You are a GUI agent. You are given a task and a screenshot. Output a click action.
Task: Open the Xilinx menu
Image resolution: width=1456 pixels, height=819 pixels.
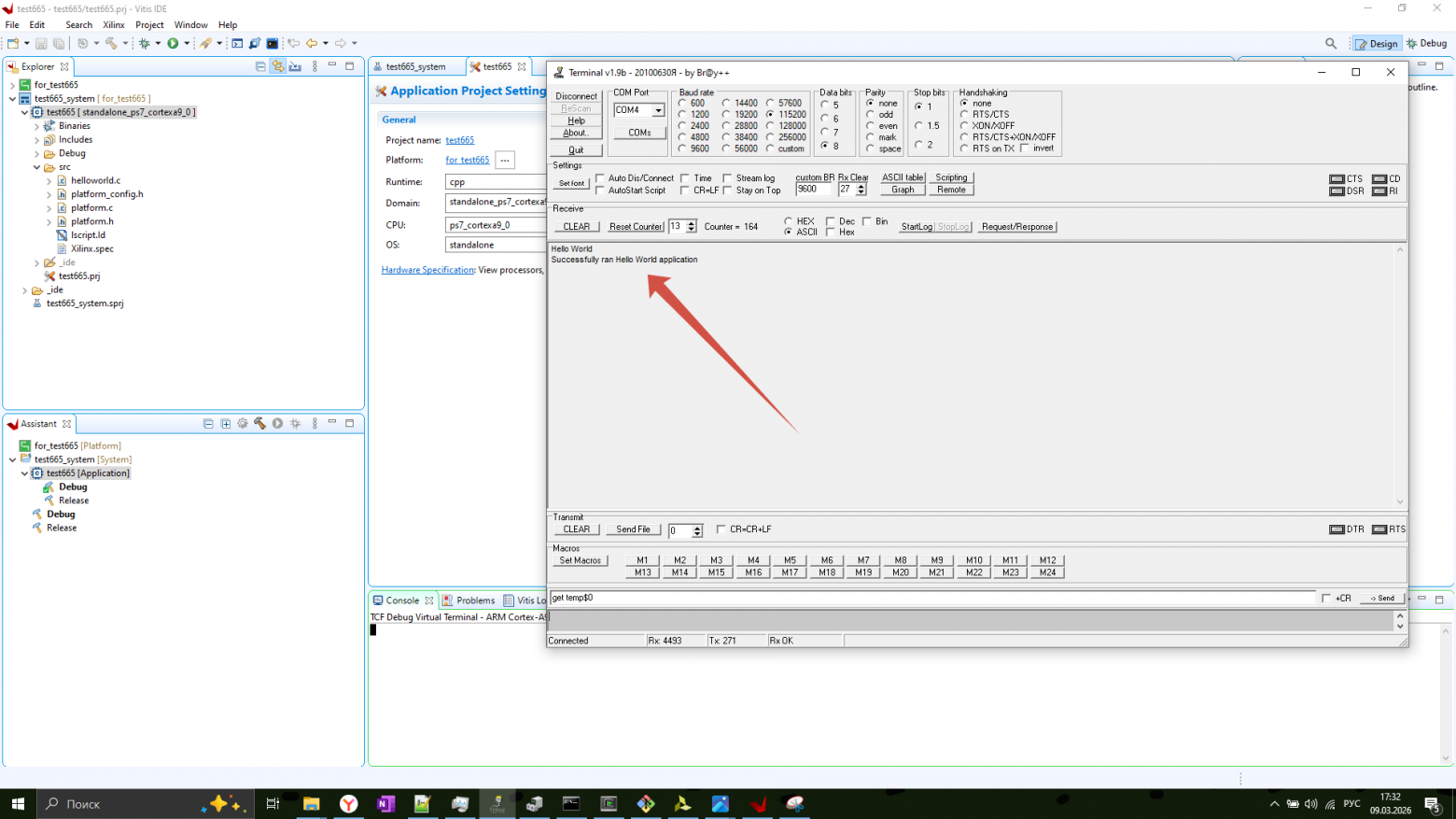pyautogui.click(x=113, y=25)
